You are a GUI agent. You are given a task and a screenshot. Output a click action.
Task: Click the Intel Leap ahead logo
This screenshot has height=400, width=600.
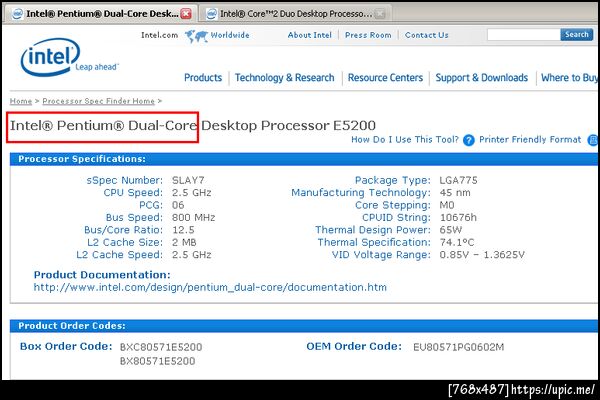pyautogui.click(x=69, y=57)
